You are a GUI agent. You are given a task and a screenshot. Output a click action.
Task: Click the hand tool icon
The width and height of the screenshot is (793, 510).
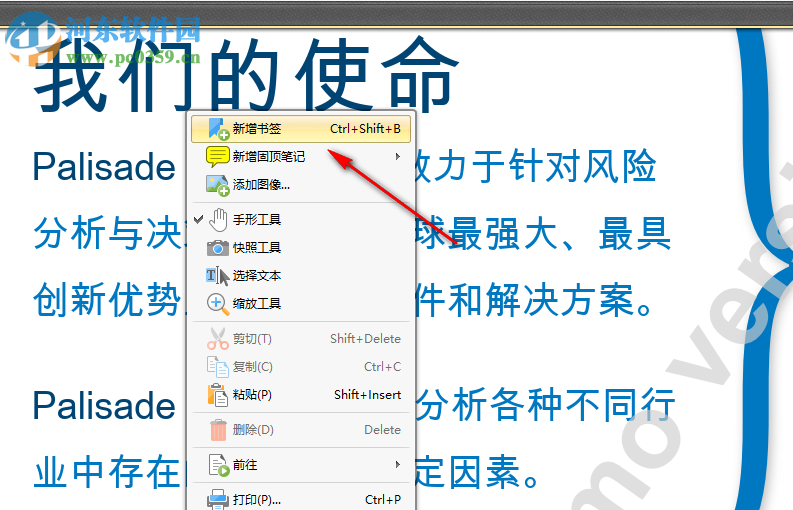coord(218,220)
